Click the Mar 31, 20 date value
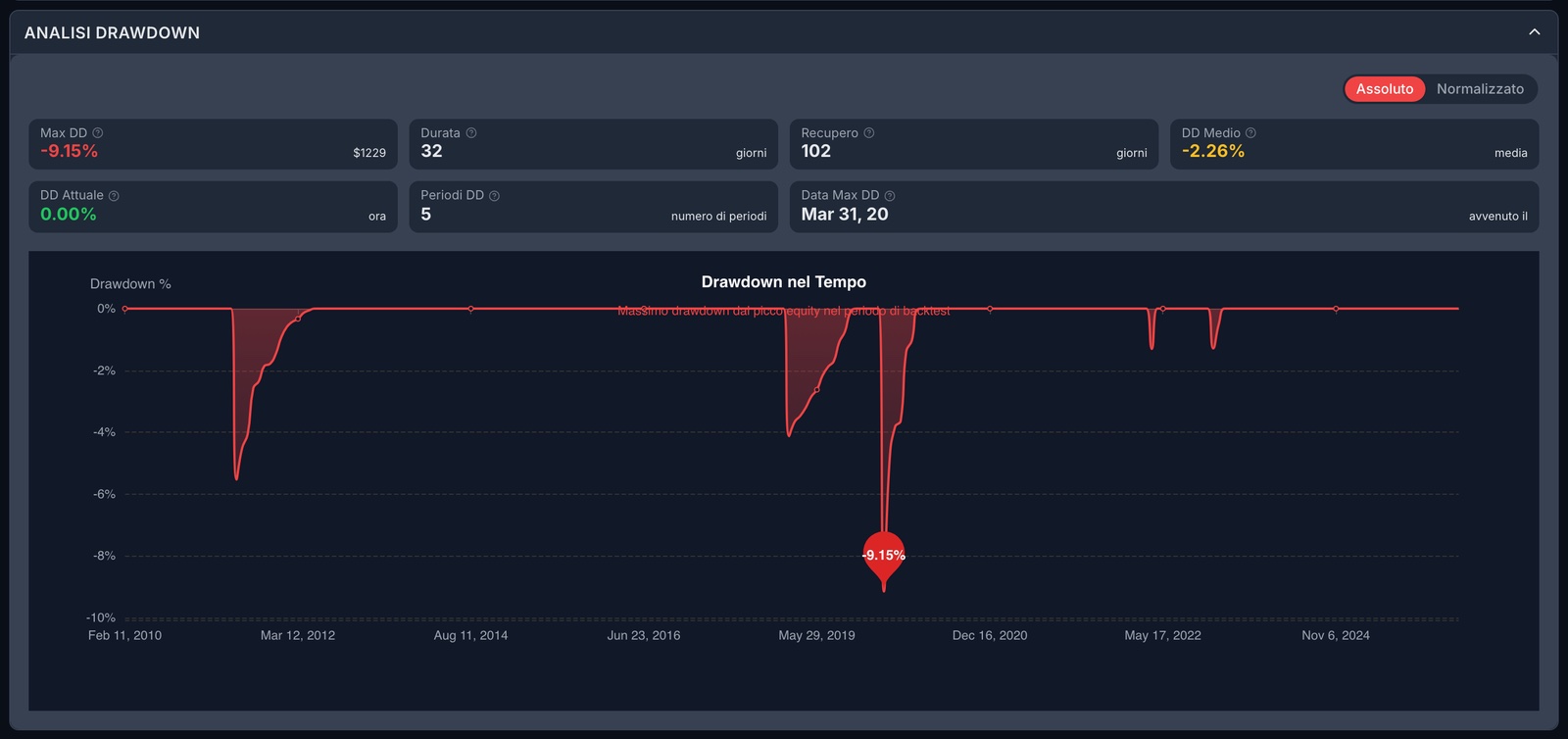 tap(845, 215)
